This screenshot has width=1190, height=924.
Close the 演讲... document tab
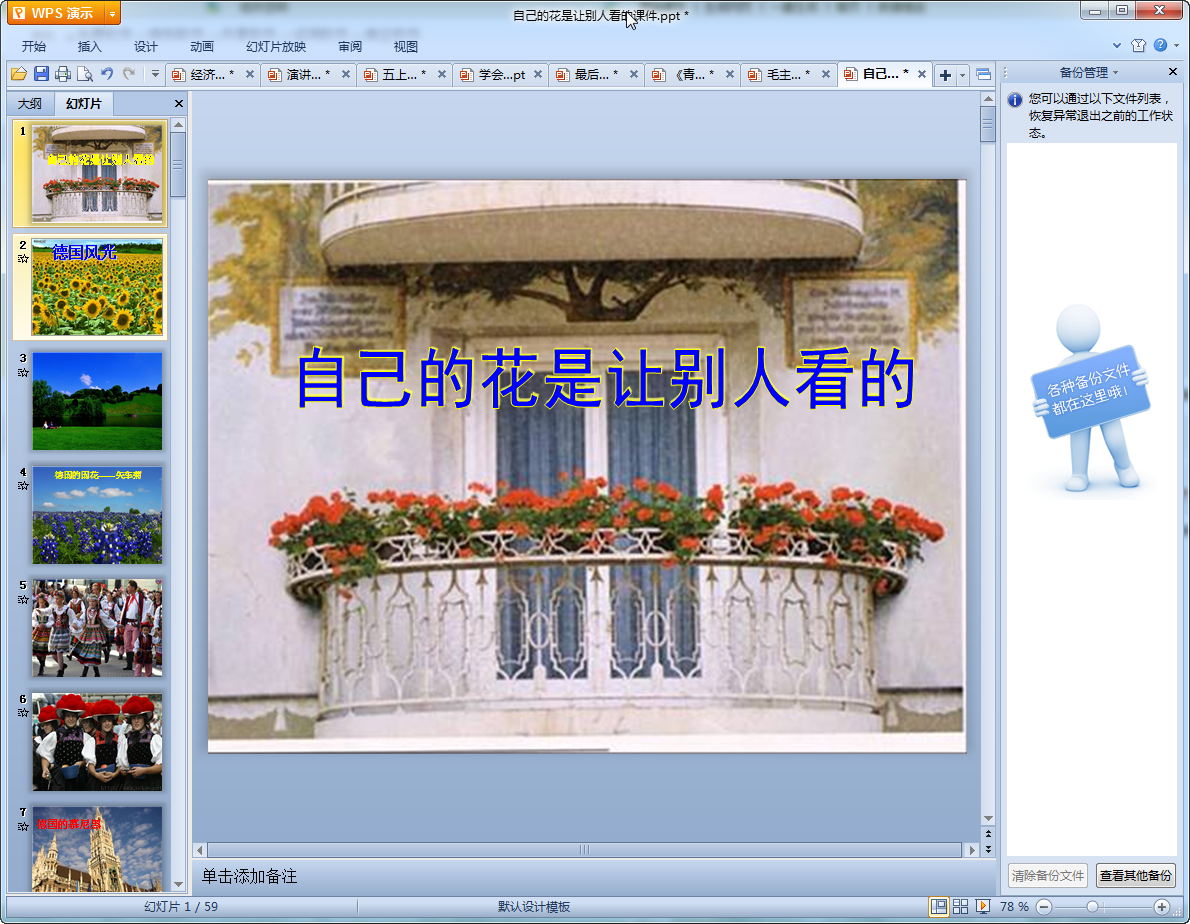tap(346, 74)
